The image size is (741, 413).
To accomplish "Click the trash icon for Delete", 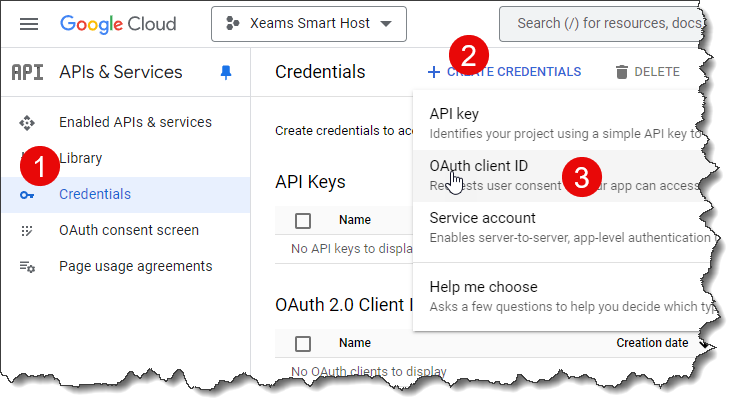I will pyautogui.click(x=622, y=72).
